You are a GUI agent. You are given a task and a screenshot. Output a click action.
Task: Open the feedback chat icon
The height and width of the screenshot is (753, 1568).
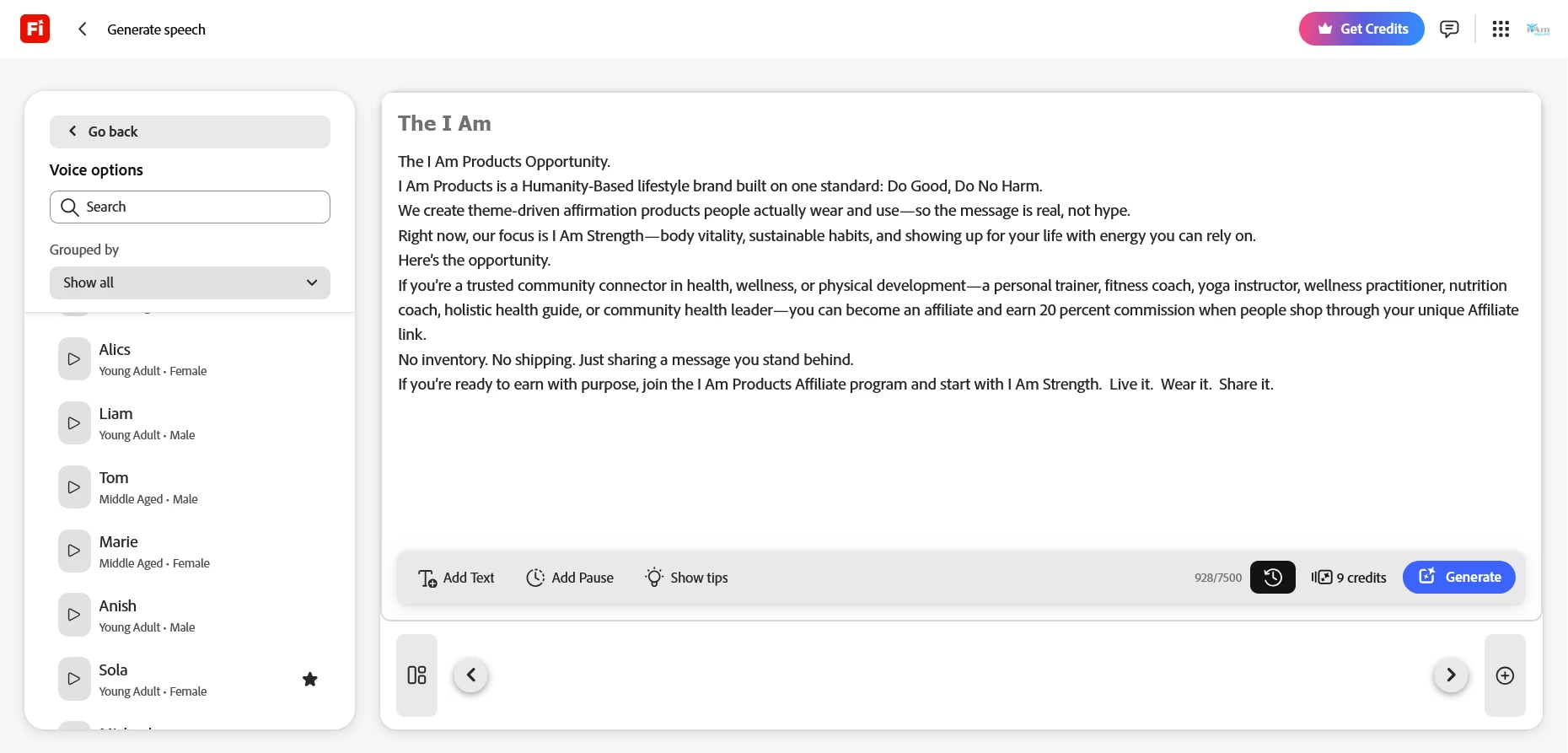(1449, 29)
